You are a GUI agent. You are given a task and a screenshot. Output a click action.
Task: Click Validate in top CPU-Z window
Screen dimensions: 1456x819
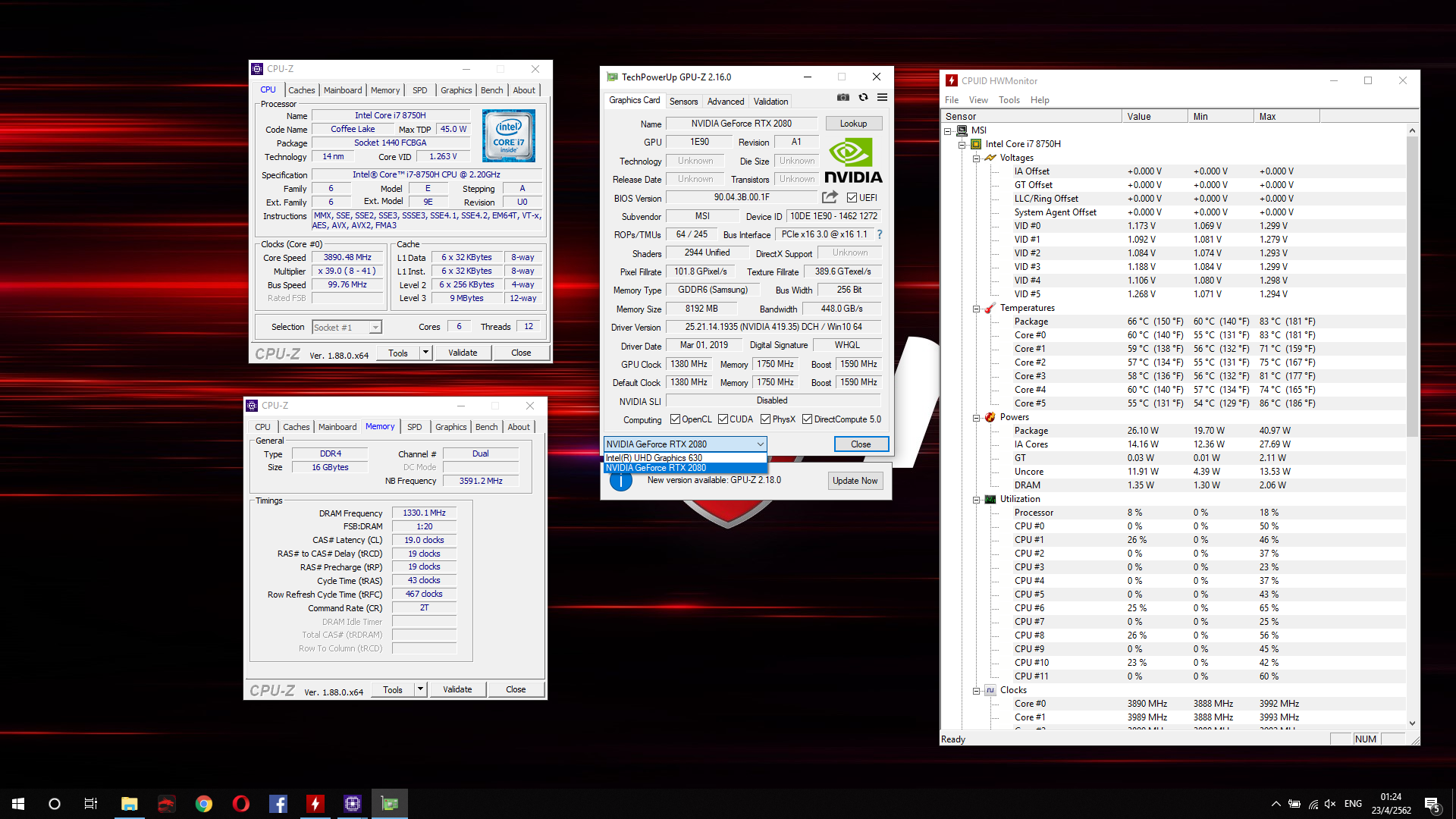pyautogui.click(x=463, y=353)
